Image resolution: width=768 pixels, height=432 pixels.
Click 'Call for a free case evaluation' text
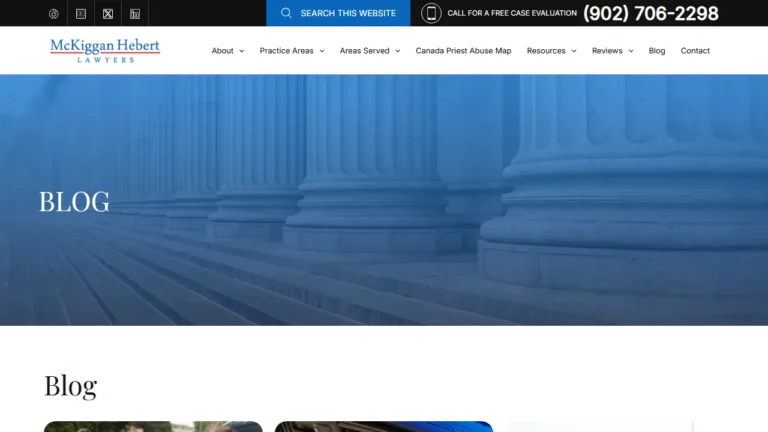(x=512, y=13)
